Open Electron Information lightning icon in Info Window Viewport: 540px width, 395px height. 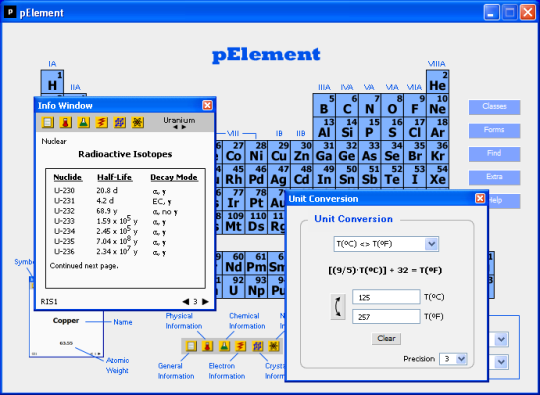pos(101,122)
